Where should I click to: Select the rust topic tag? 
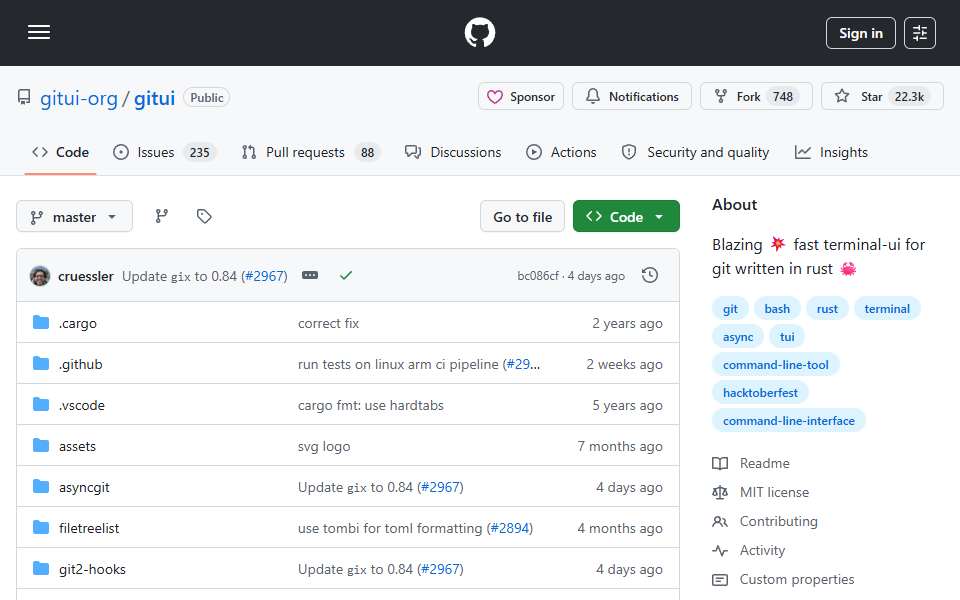(827, 309)
